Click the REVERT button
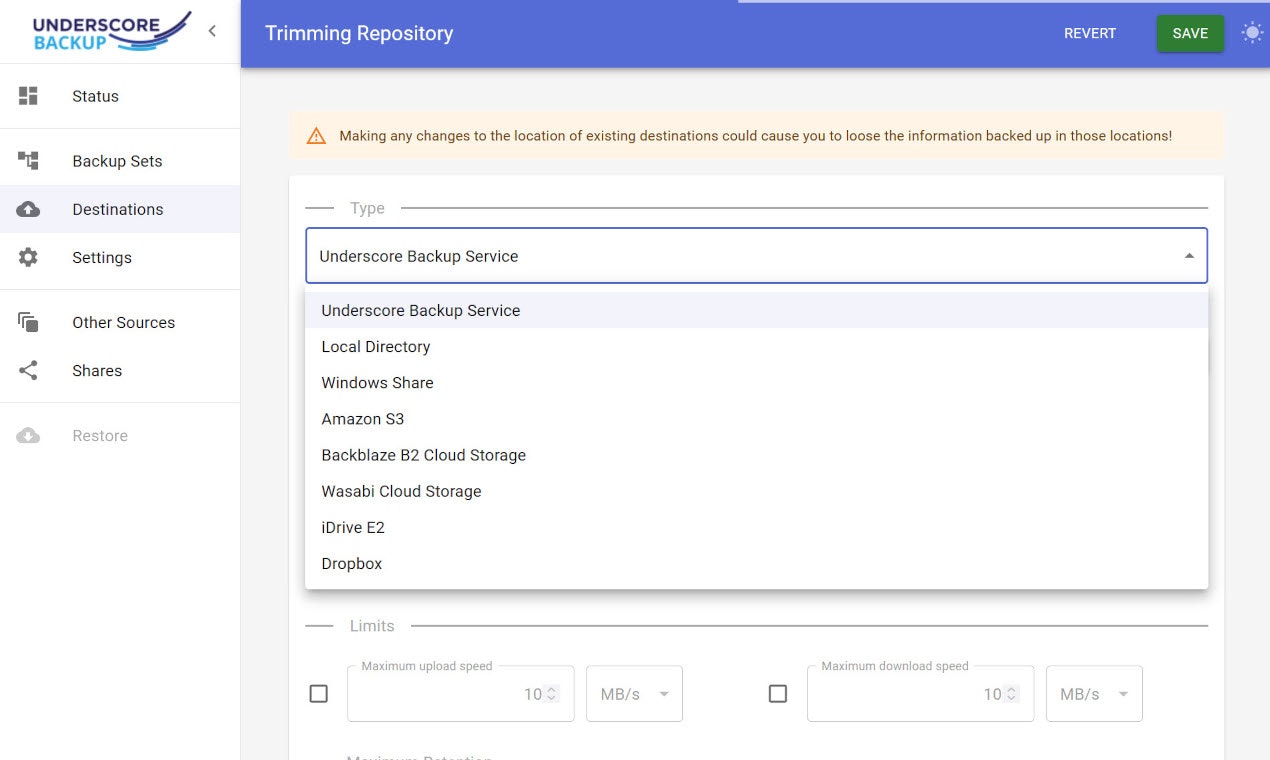The height and width of the screenshot is (760, 1270). 1090,33
